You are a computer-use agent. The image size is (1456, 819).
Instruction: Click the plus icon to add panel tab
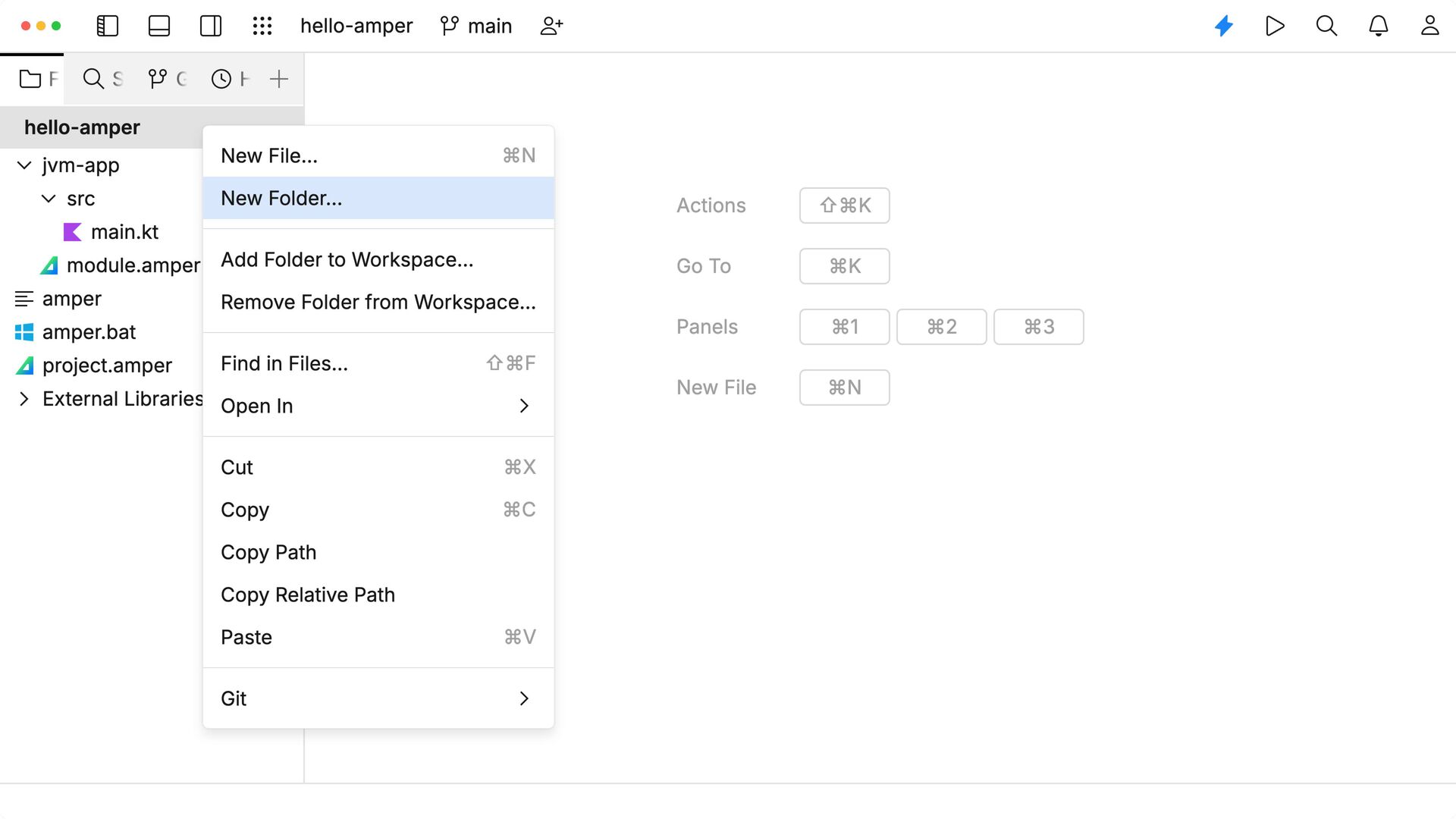279,79
